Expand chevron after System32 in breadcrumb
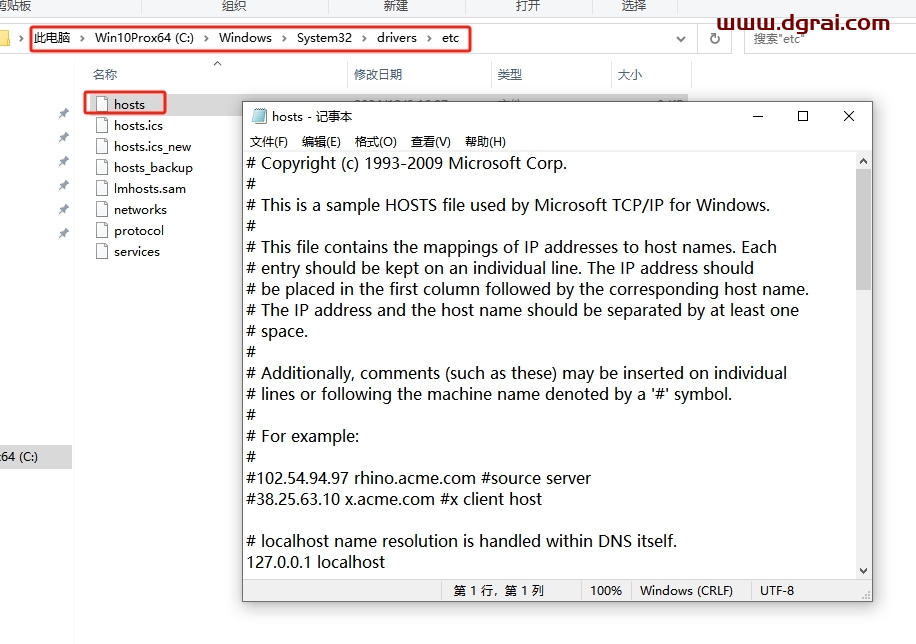 pos(364,39)
